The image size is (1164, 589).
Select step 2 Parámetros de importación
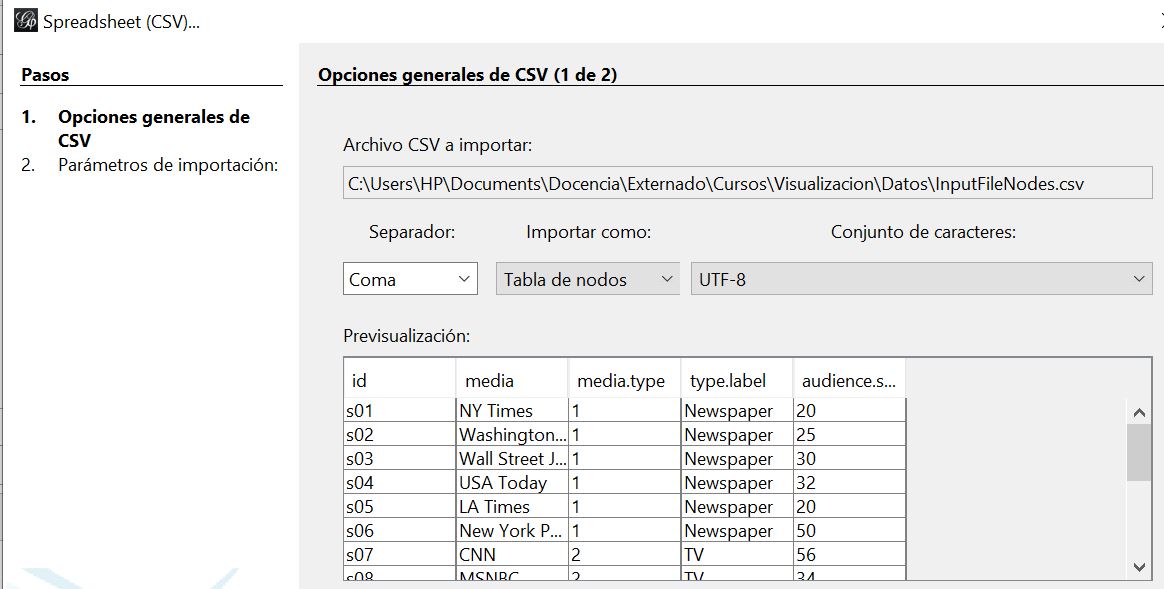167,165
